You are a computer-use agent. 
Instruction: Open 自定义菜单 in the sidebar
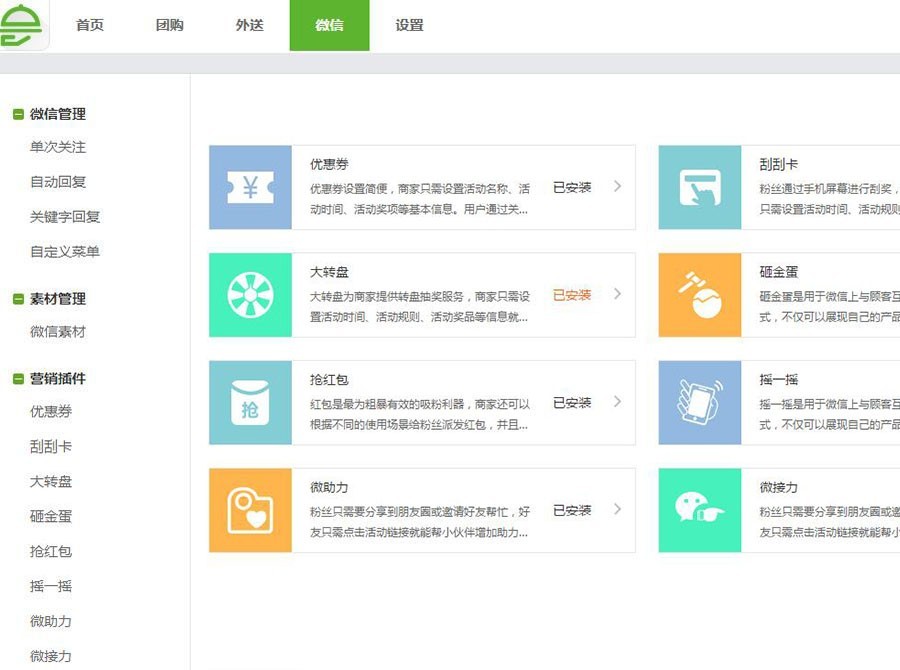click(x=65, y=252)
